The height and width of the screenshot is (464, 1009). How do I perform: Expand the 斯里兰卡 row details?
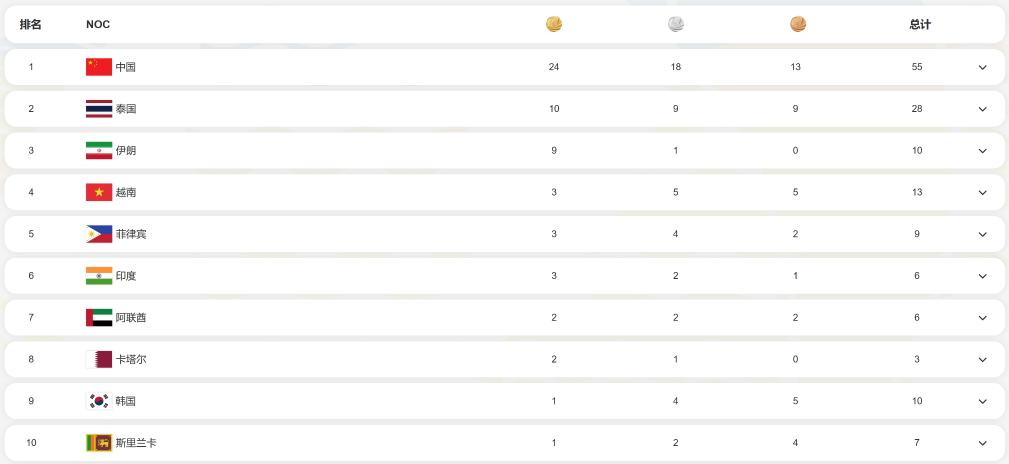982,443
